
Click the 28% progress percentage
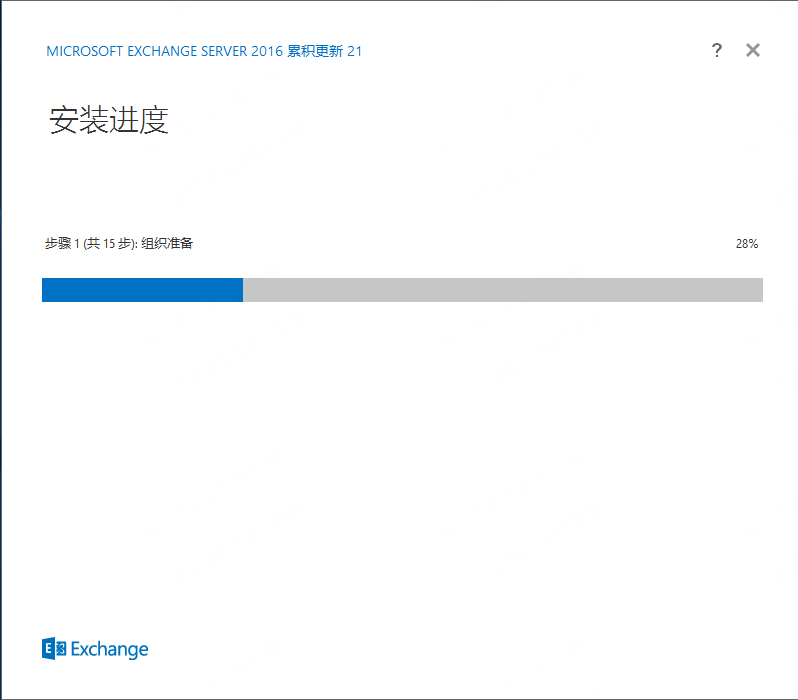[746, 244]
